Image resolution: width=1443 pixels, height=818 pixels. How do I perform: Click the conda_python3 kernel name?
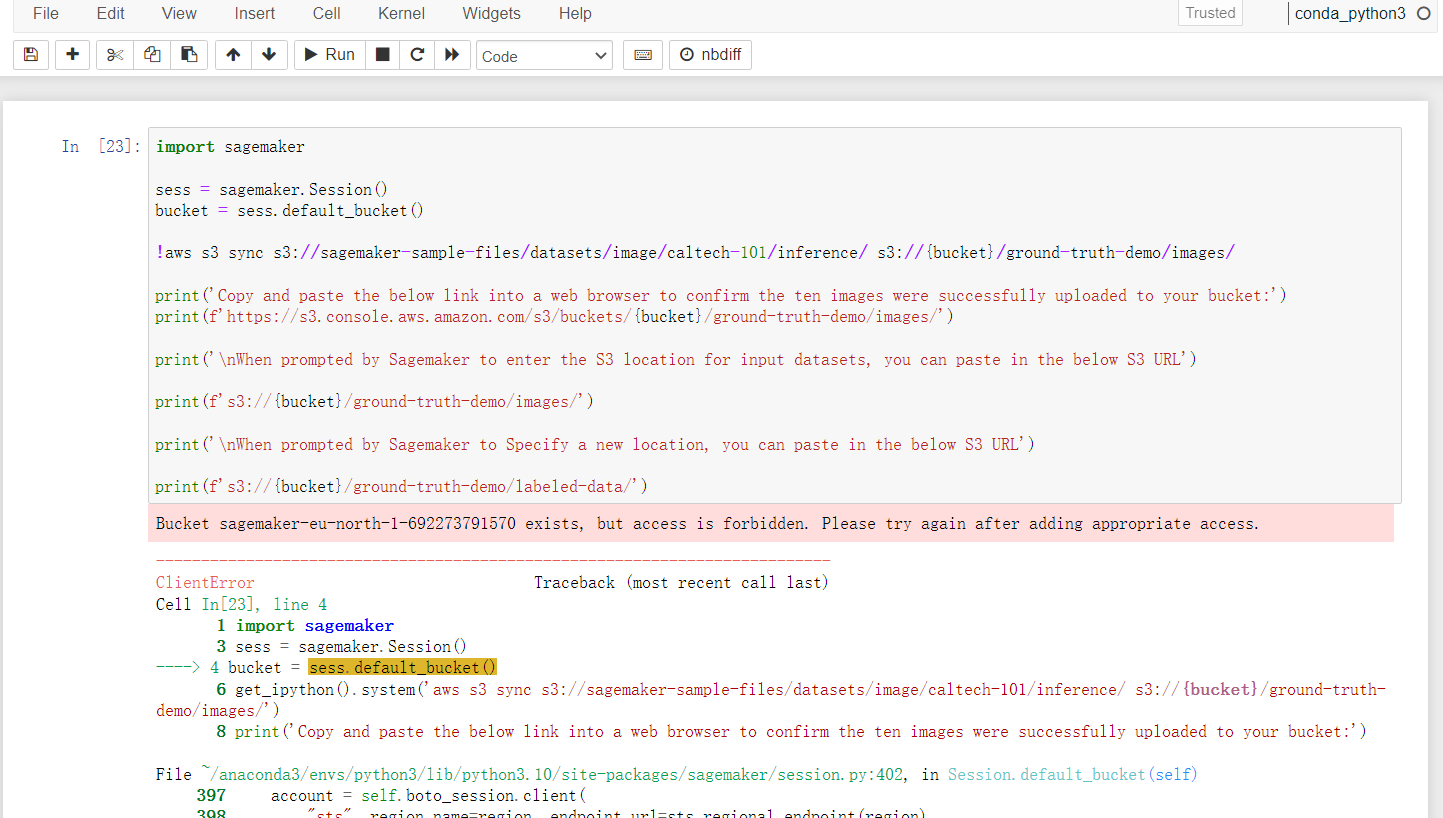[x=1350, y=14]
